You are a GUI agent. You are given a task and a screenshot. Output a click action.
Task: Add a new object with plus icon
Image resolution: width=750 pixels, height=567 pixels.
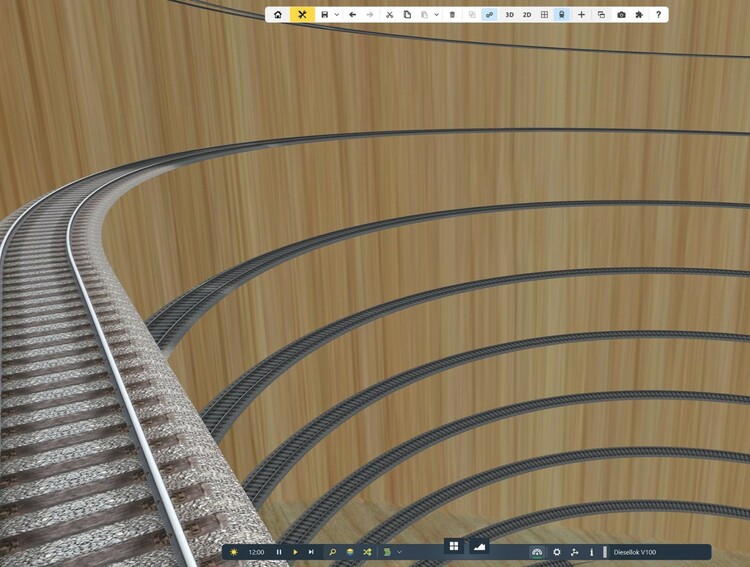pos(581,15)
